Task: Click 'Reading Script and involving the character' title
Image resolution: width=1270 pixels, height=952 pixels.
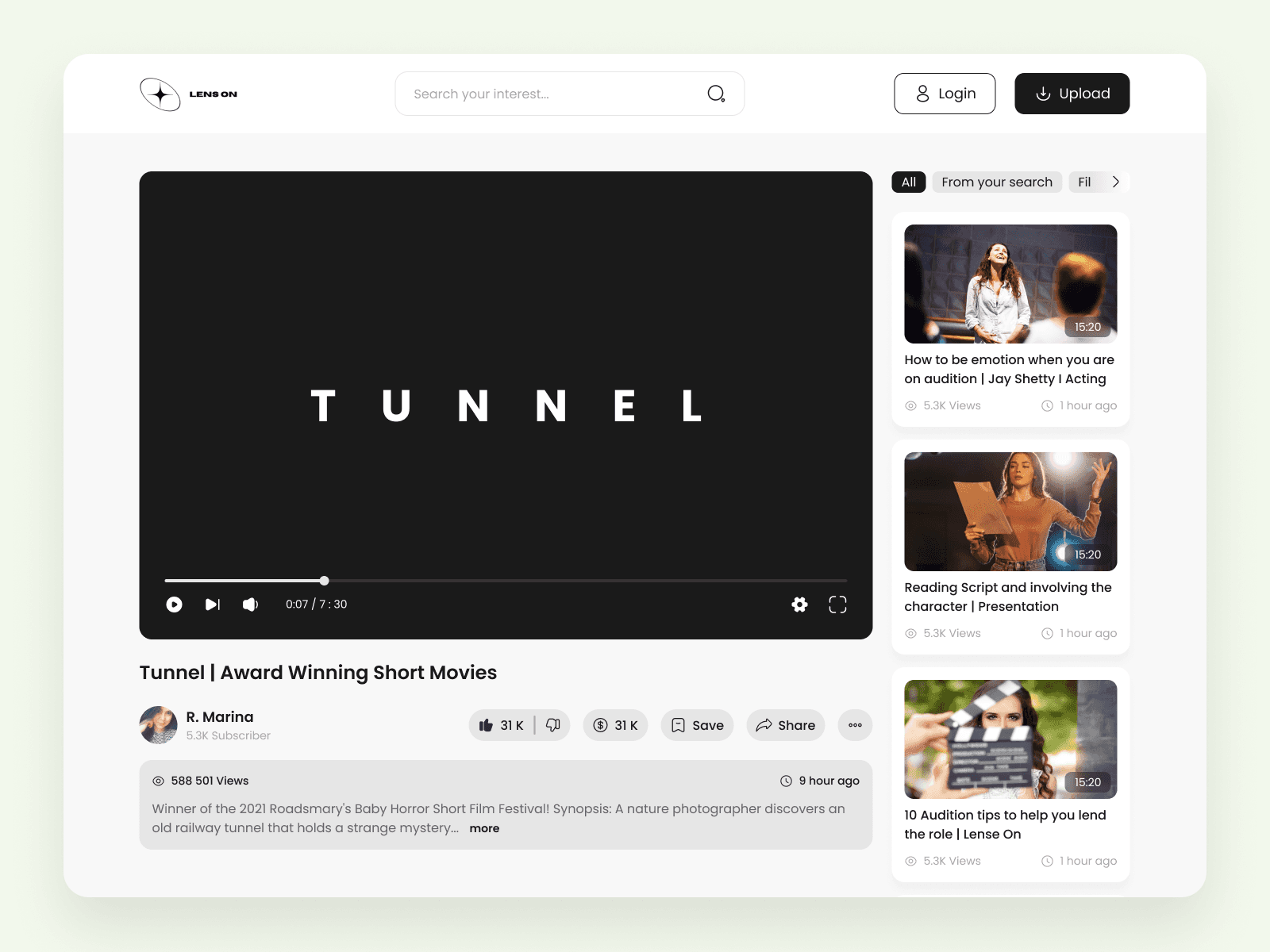Action: pos(1008,597)
